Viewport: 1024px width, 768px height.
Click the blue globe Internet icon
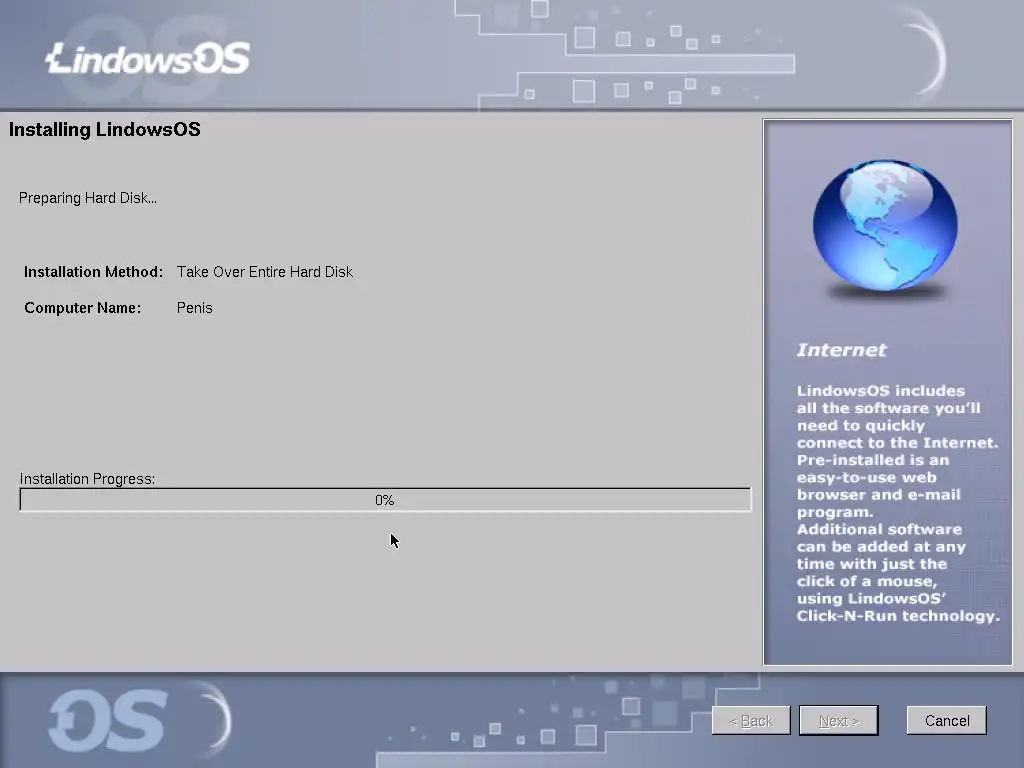[885, 227]
